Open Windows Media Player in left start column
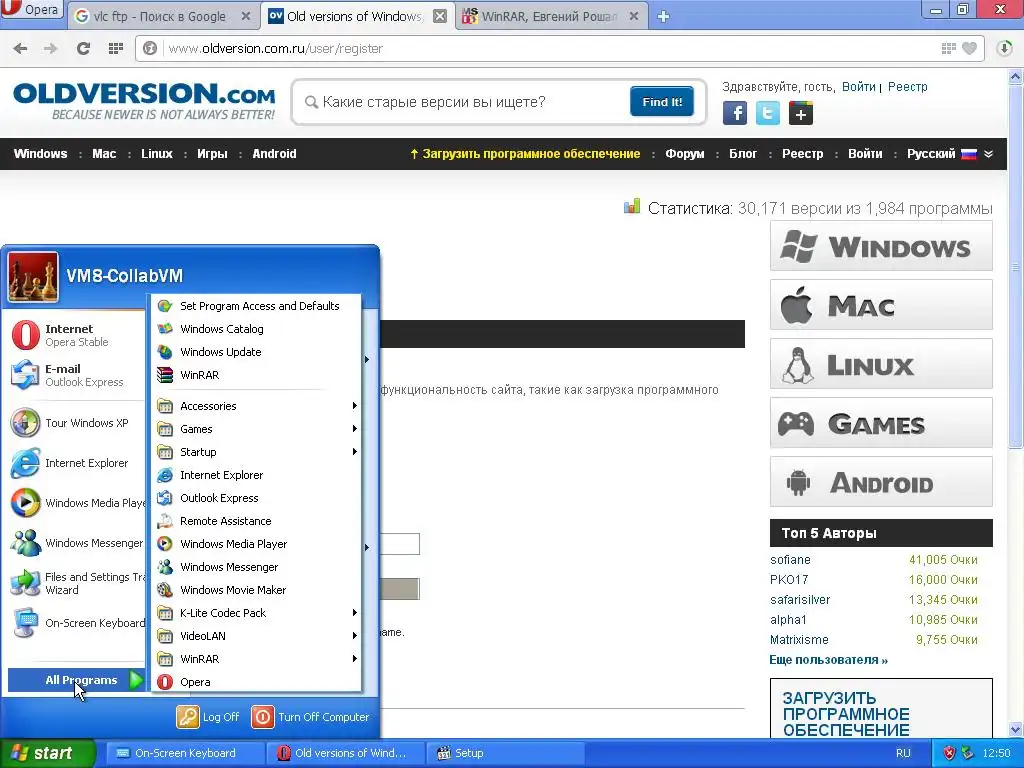The width and height of the screenshot is (1024, 768). point(76,503)
